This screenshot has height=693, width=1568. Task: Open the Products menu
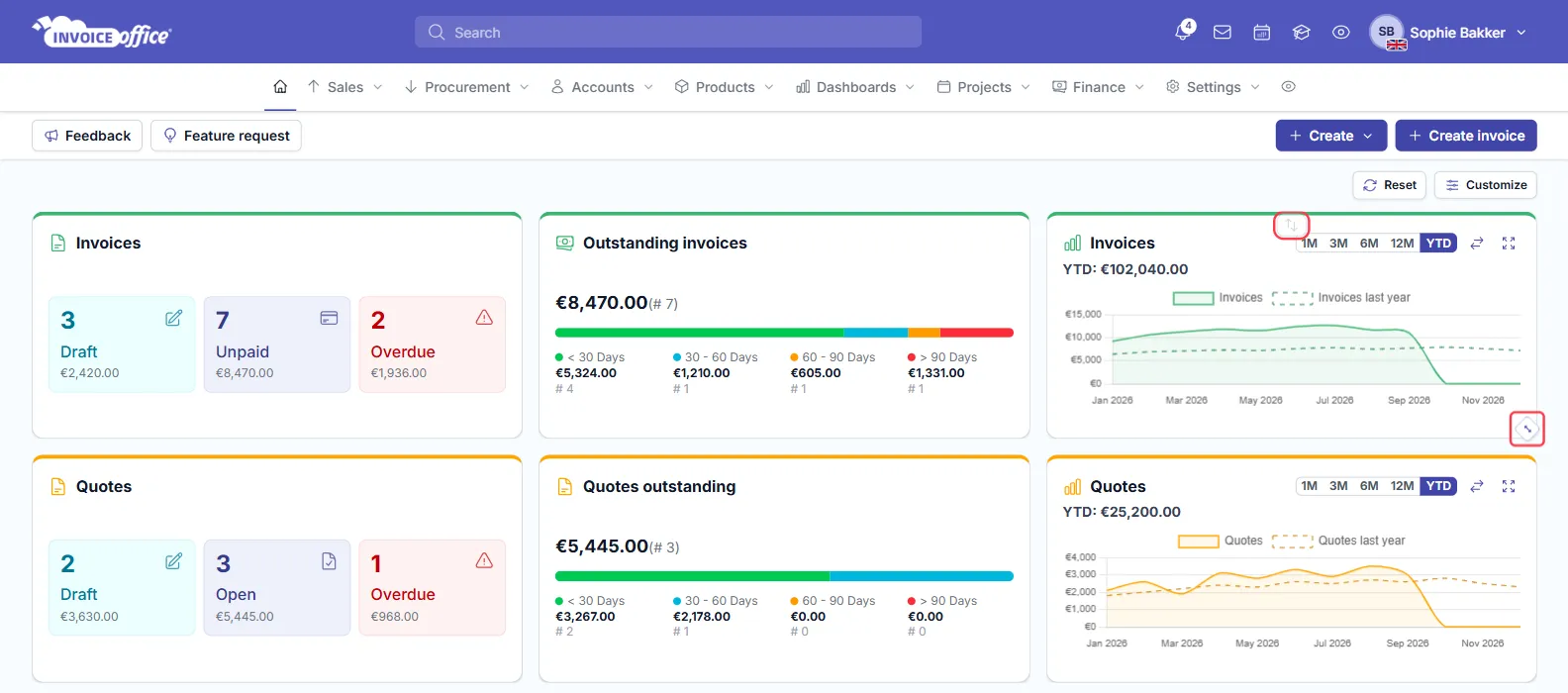[x=724, y=87]
